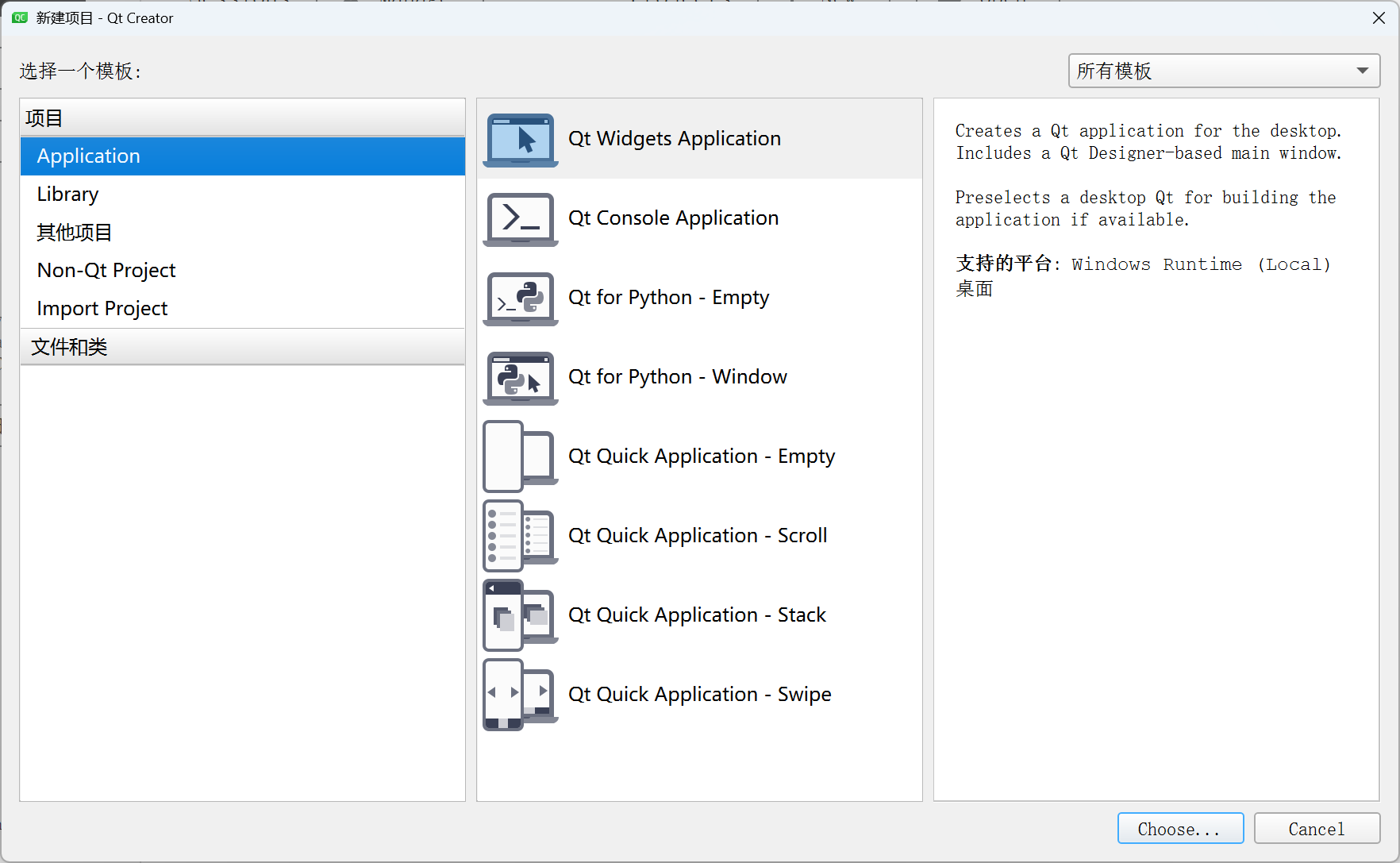Pick the Qt Quick Application - Empty label
The height and width of the screenshot is (863, 1400).
(x=702, y=457)
